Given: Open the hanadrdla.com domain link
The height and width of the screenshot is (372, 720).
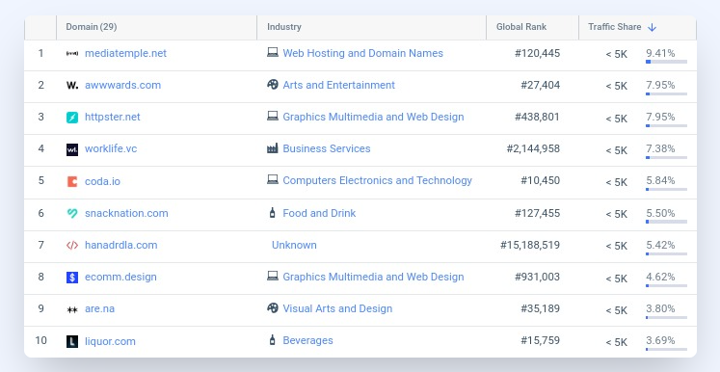Looking at the screenshot, I should tap(121, 245).
